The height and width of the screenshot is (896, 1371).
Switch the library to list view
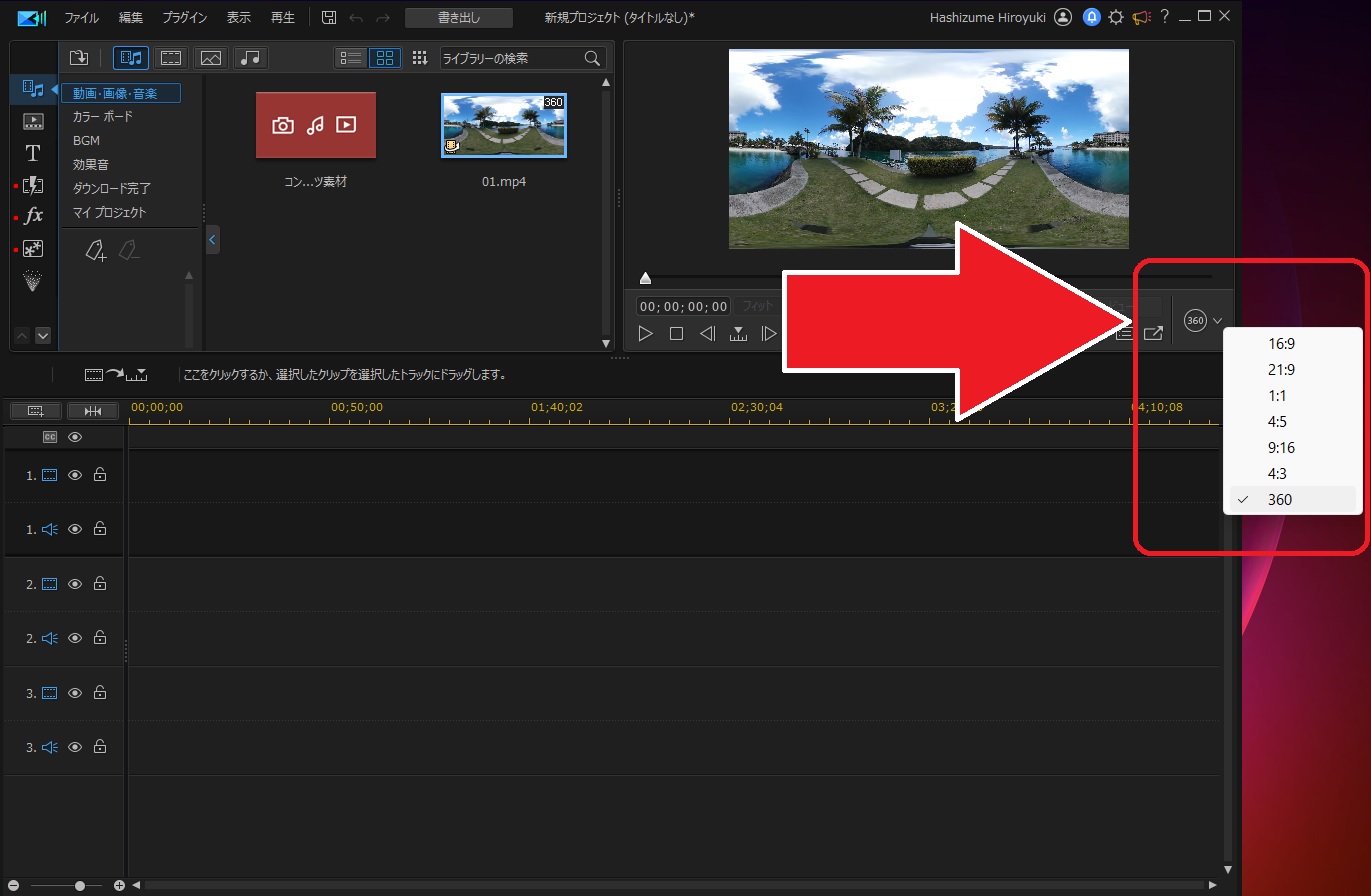pyautogui.click(x=351, y=58)
